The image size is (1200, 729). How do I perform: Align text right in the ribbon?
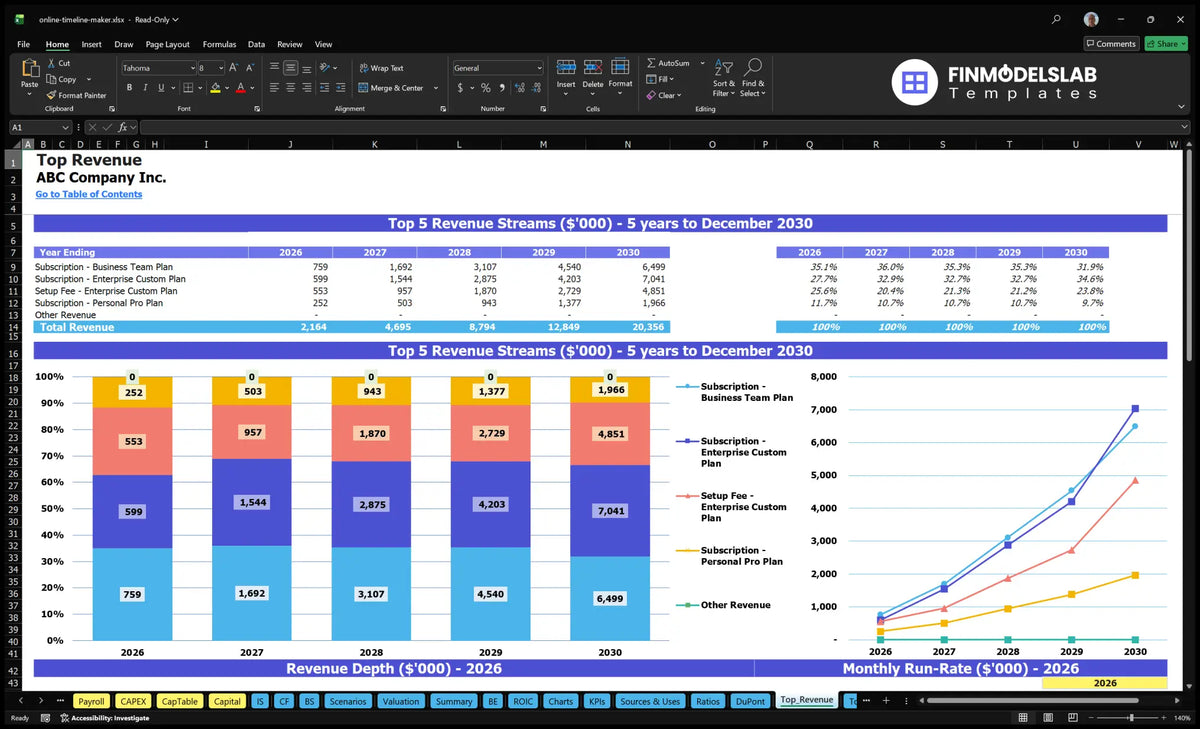[306, 88]
